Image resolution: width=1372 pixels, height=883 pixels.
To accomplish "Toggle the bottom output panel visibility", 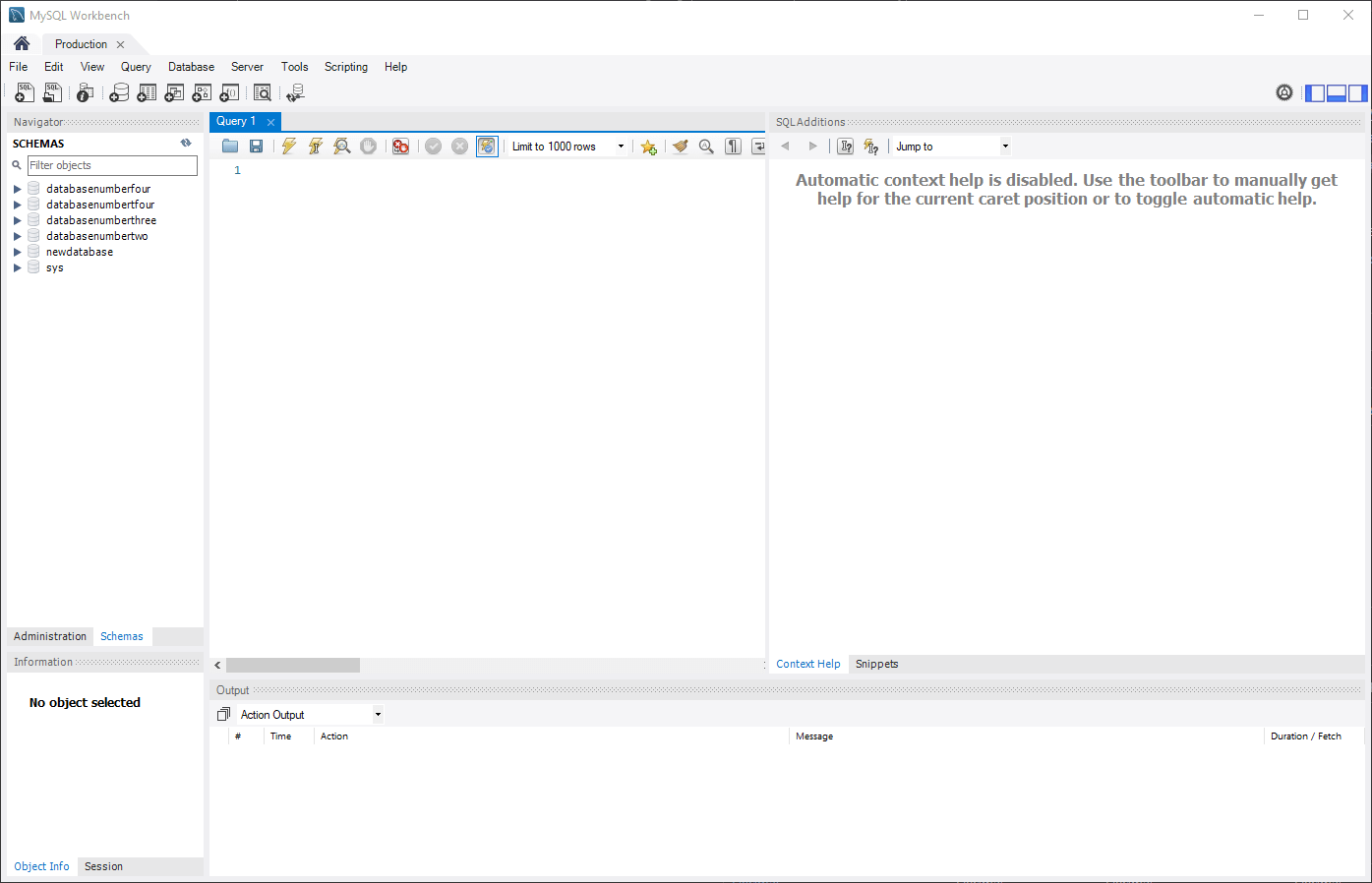I will pos(1337,93).
